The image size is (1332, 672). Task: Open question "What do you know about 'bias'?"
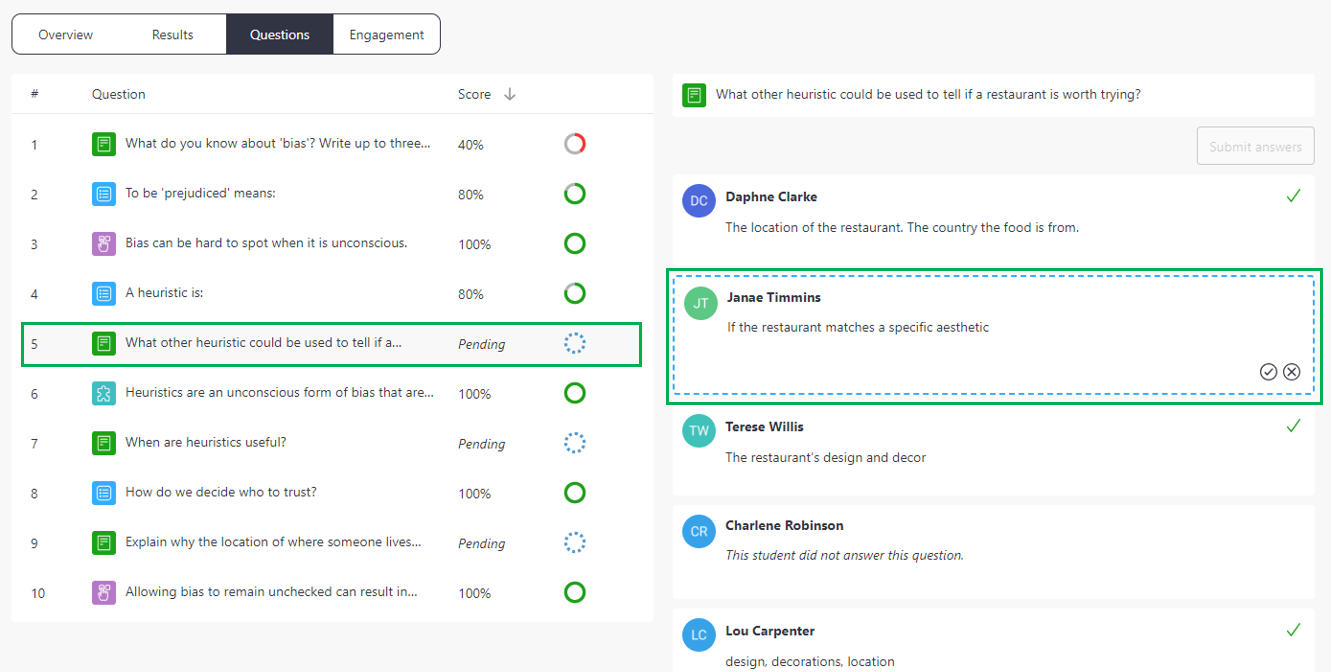(278, 143)
